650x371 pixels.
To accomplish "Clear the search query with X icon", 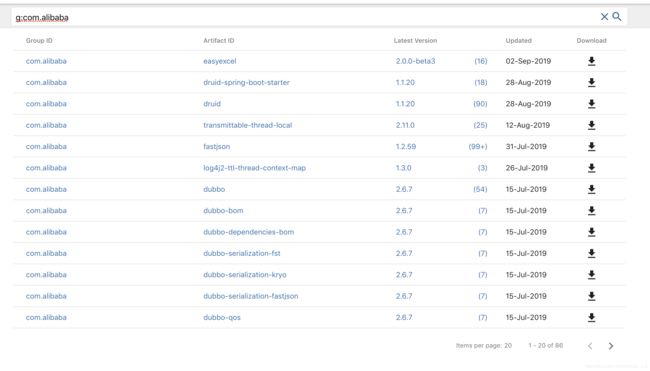I will tap(604, 17).
